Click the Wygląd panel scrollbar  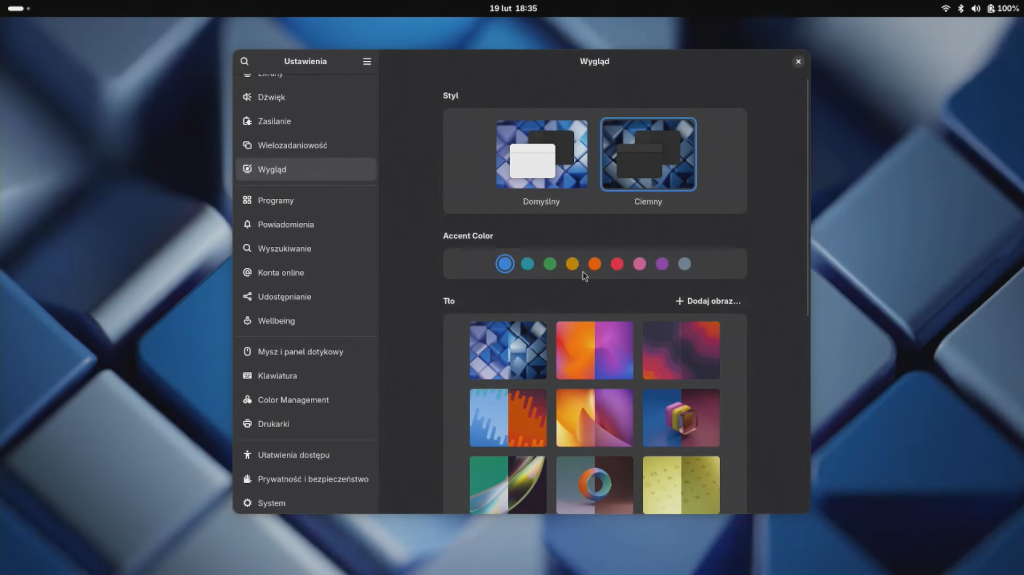(x=808, y=198)
